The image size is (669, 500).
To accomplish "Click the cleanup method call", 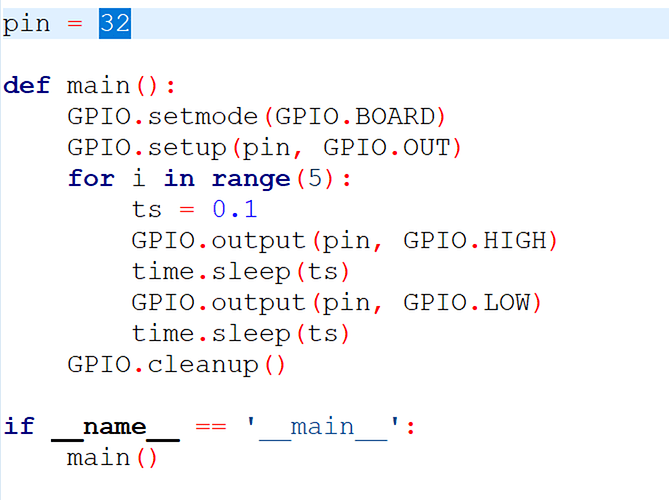I will tap(203, 365).
